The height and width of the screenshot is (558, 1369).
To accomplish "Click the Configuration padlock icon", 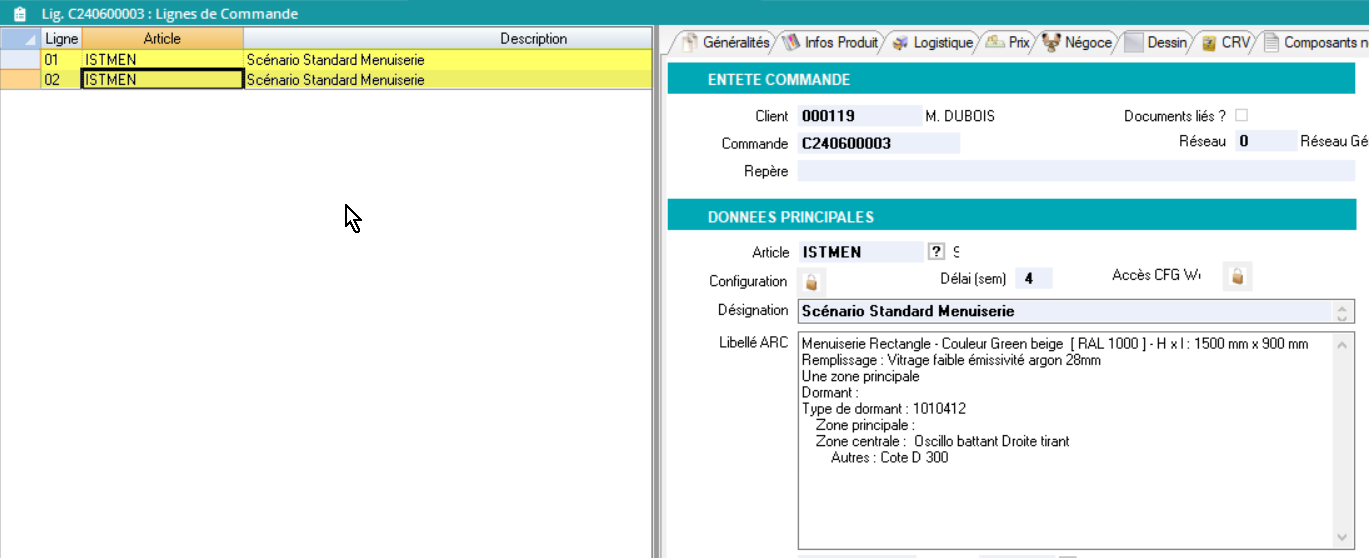I will (812, 281).
